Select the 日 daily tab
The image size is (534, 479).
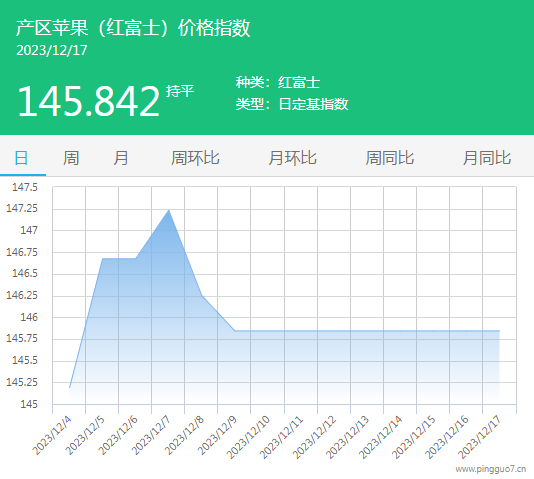21,158
